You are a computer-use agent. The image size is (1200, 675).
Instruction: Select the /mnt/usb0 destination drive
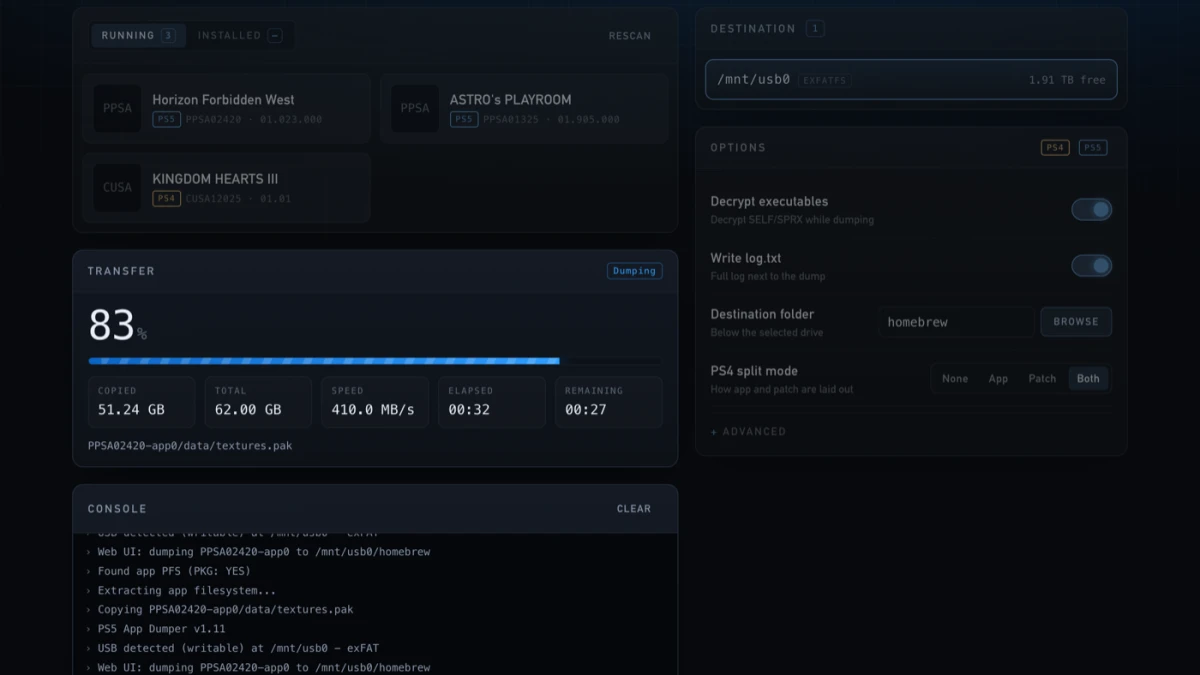tap(911, 79)
